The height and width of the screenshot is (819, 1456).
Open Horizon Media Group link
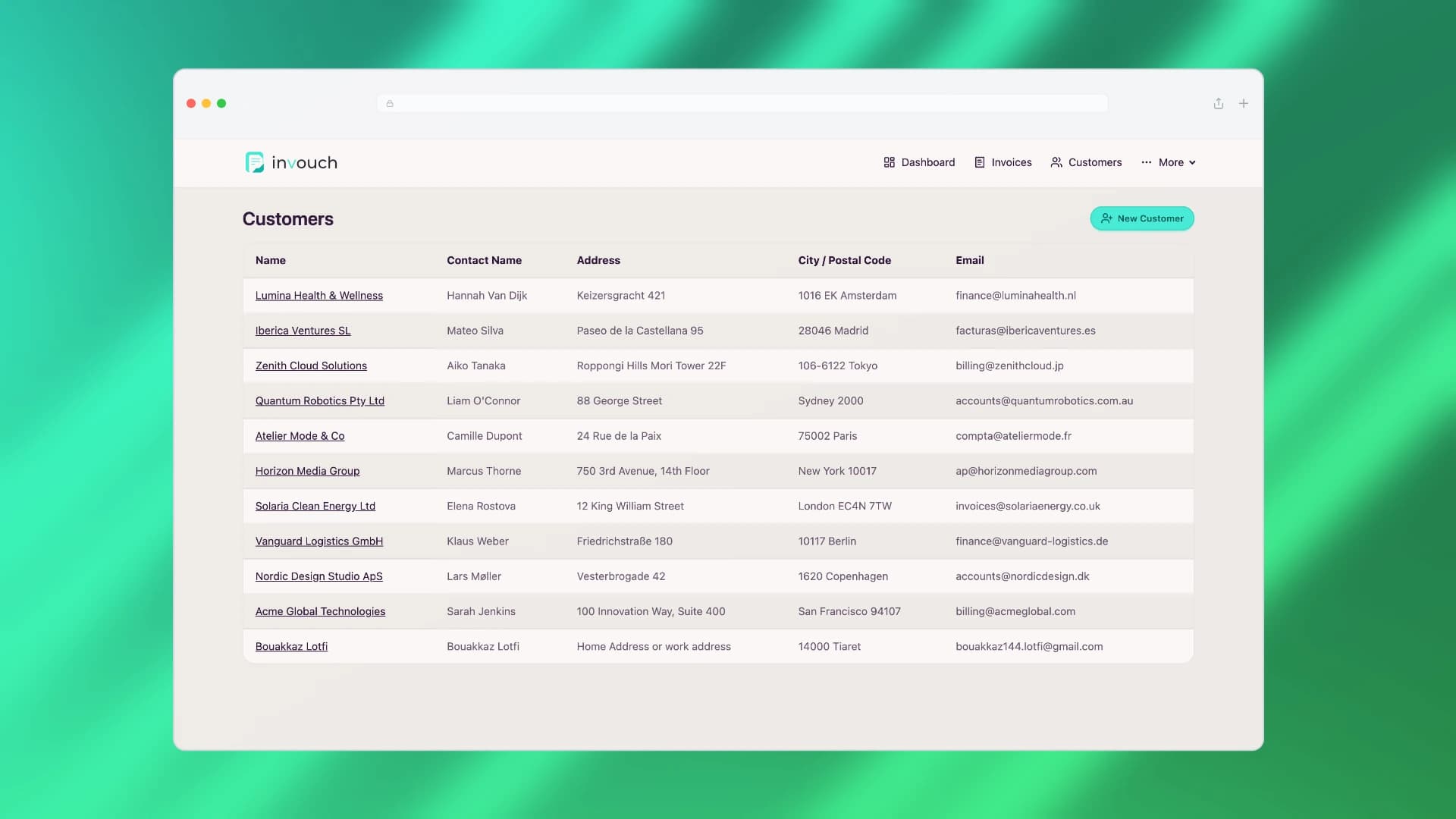[x=308, y=471]
